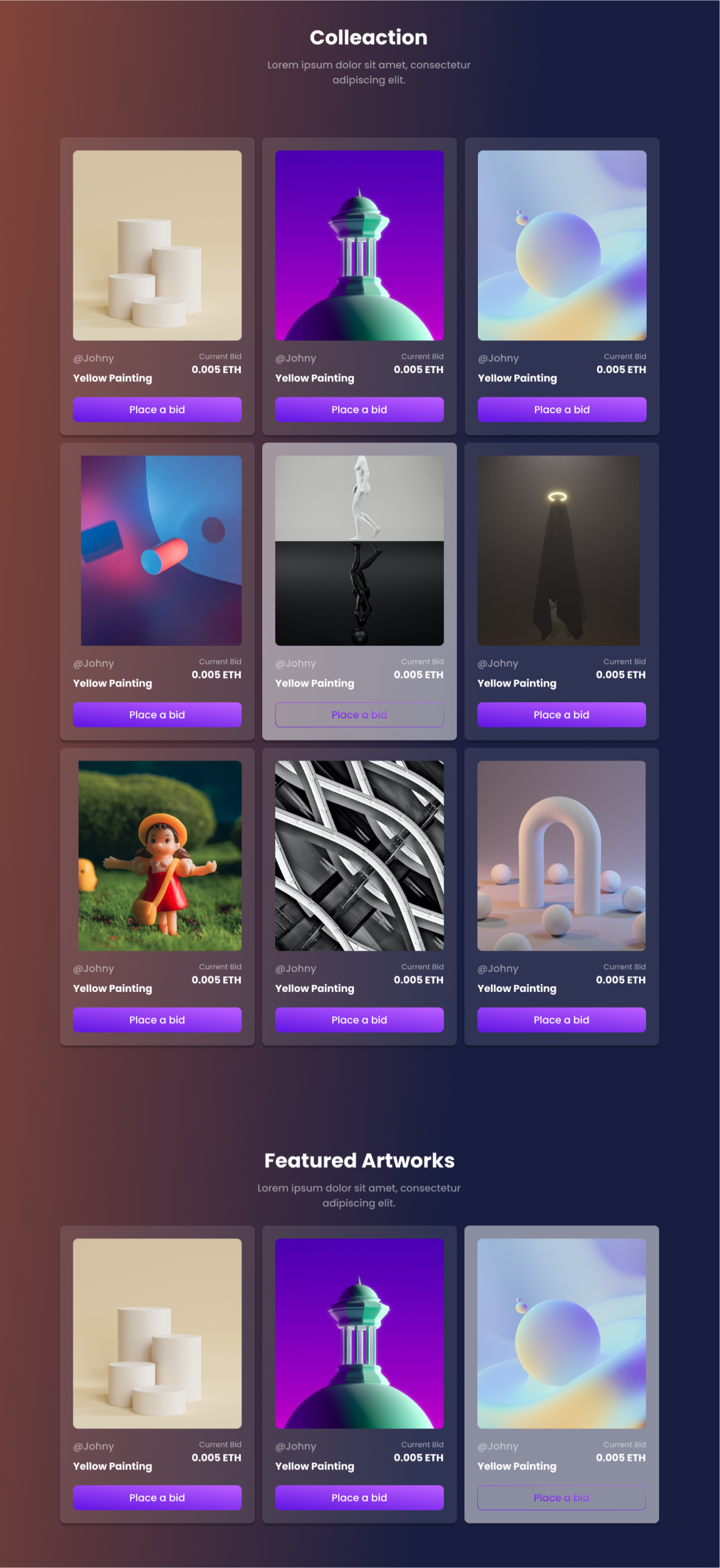Click @Johny under the doll artwork
Image resolution: width=720 pixels, height=1568 pixels.
(x=93, y=969)
